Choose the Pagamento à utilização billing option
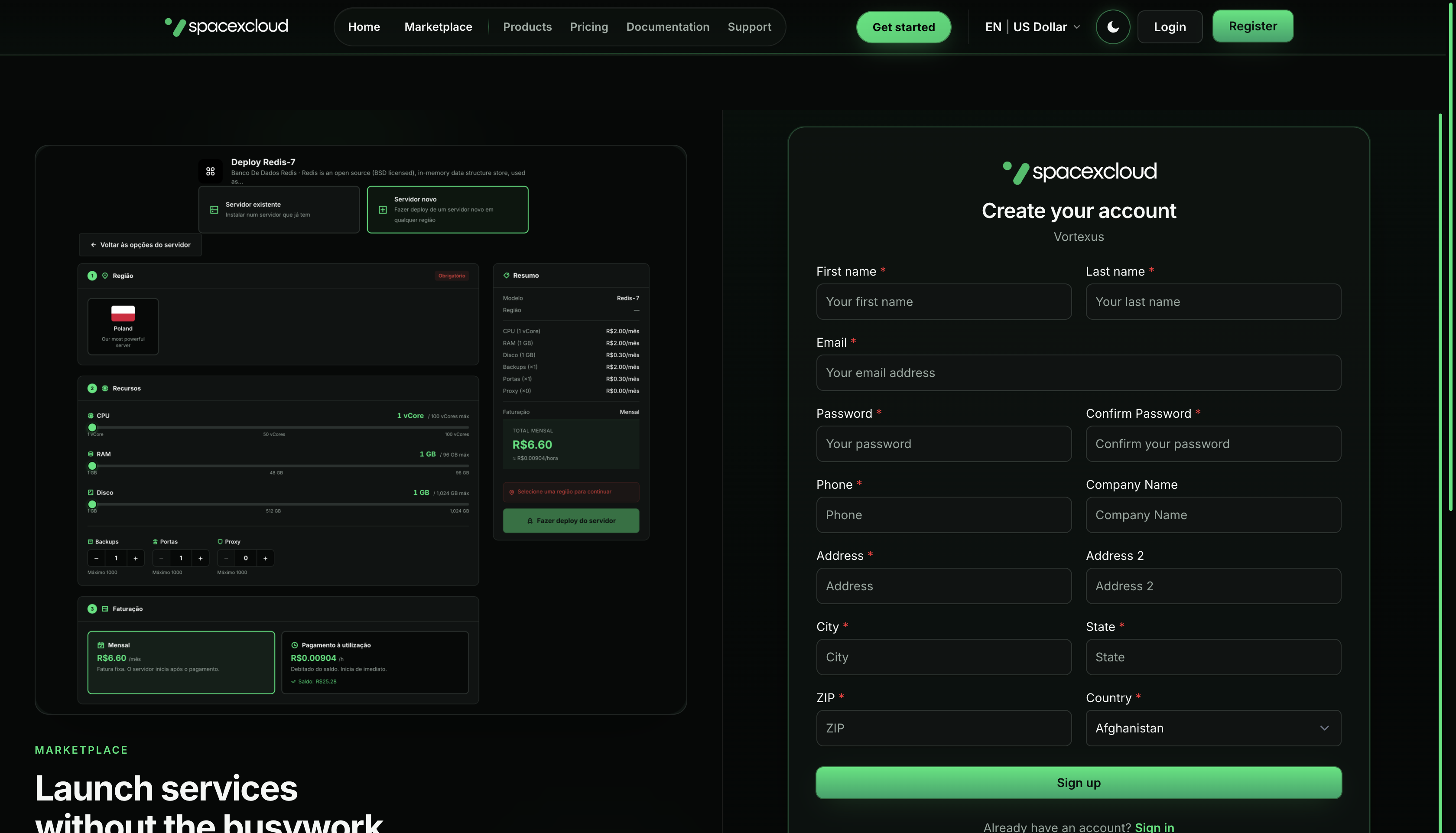 [375, 663]
